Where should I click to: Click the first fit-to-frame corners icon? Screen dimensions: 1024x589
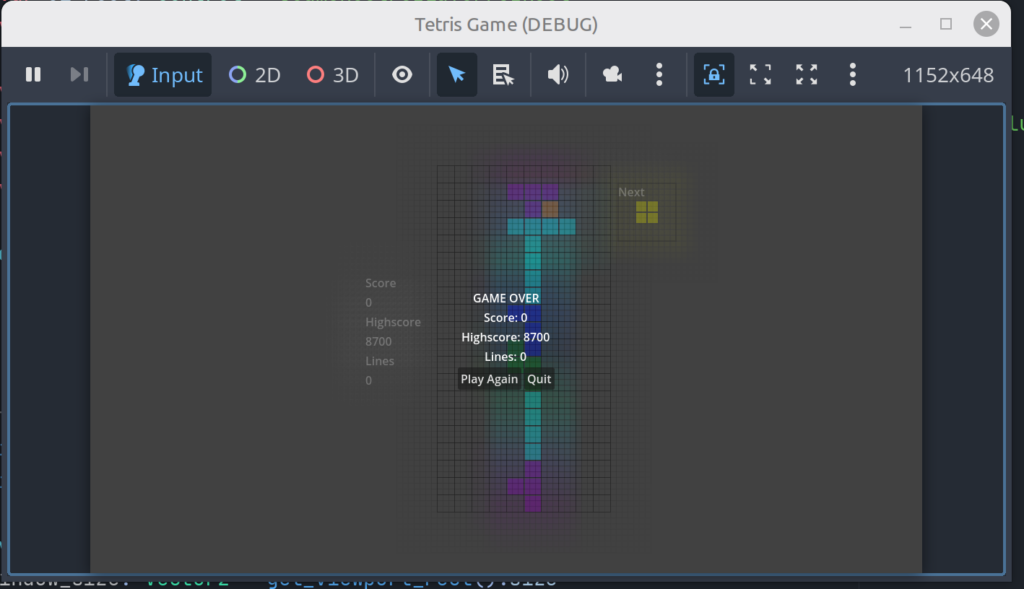(760, 75)
